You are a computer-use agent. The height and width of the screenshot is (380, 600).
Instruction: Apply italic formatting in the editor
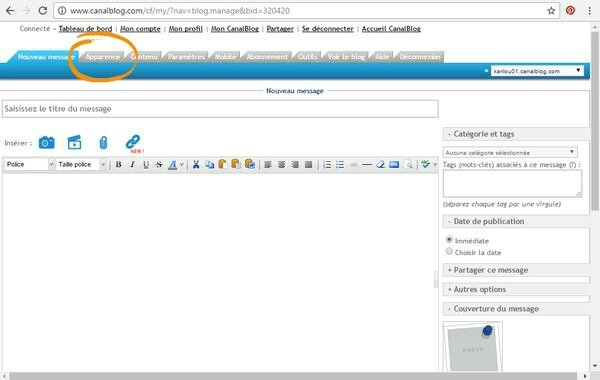coord(132,165)
